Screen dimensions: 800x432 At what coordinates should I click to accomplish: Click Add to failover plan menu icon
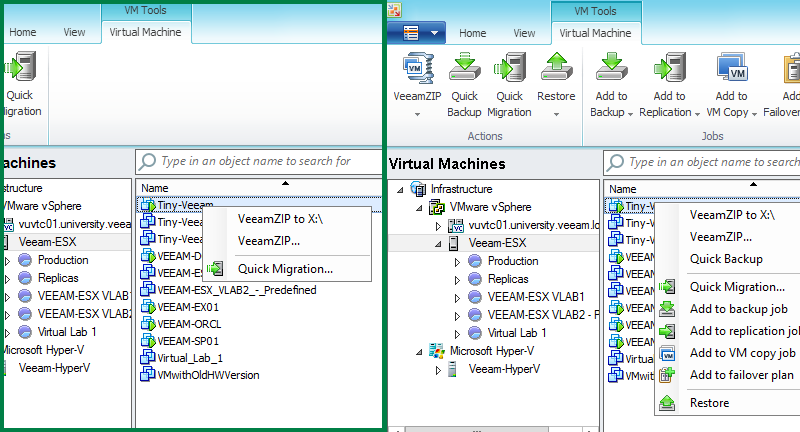(667, 375)
